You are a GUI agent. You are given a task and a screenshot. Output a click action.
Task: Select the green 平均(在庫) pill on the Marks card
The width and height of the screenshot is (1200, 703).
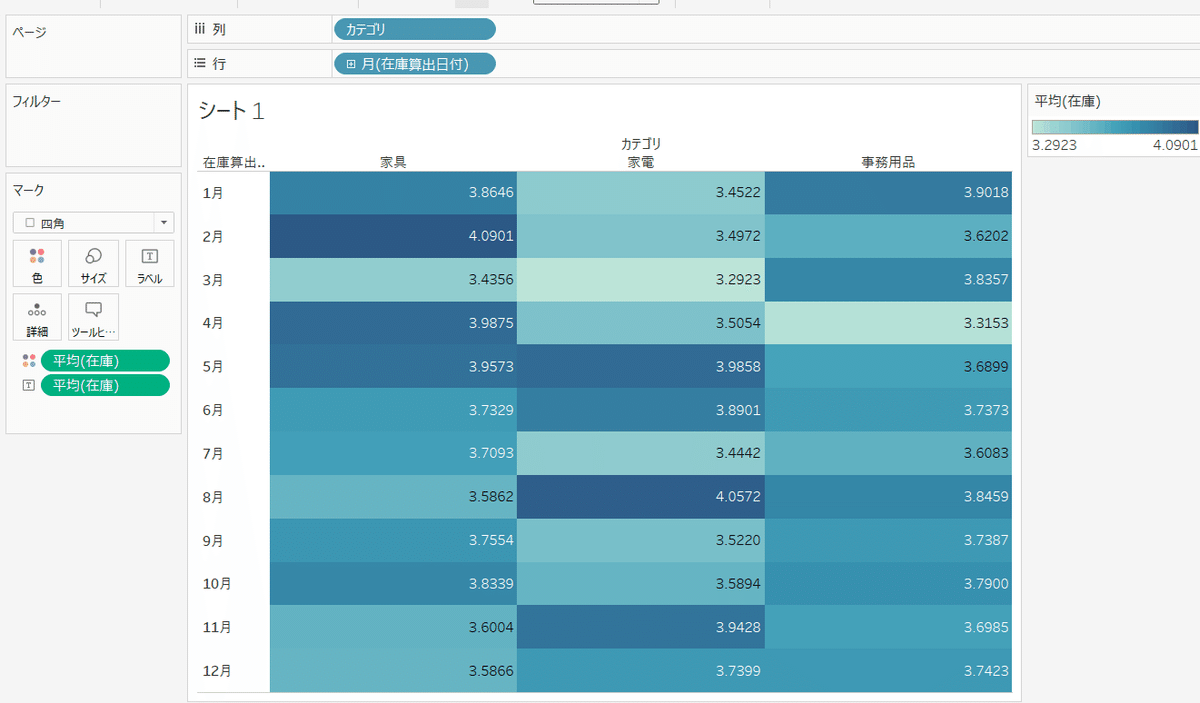(x=105, y=360)
